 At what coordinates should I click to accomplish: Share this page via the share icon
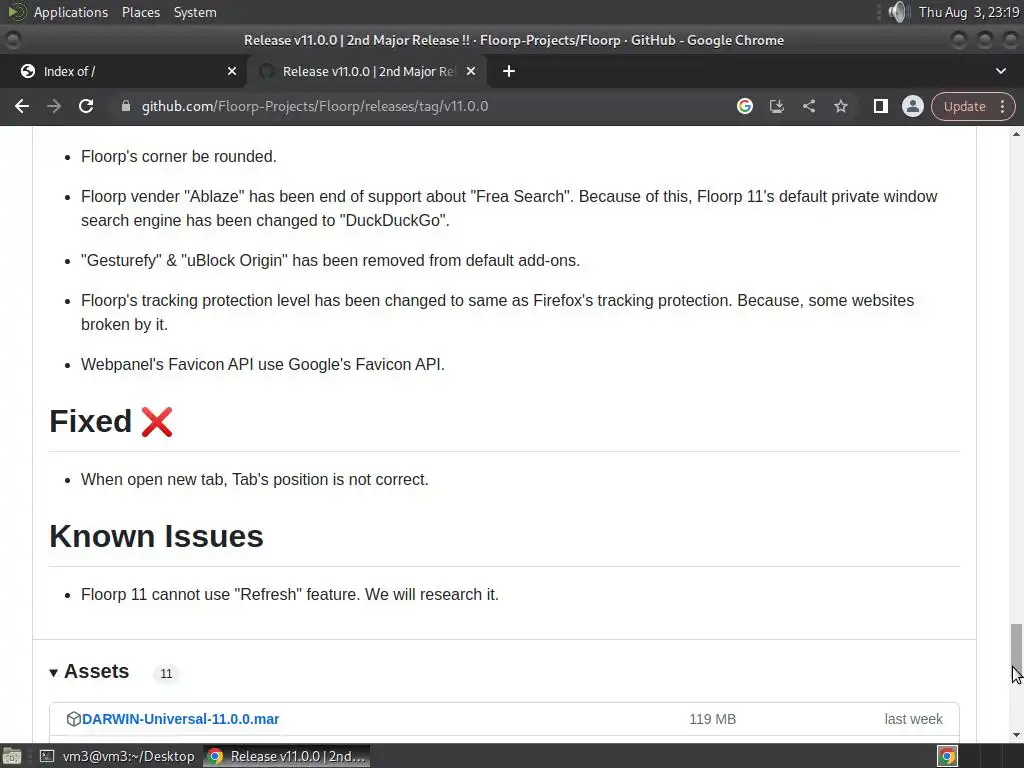tap(808, 106)
